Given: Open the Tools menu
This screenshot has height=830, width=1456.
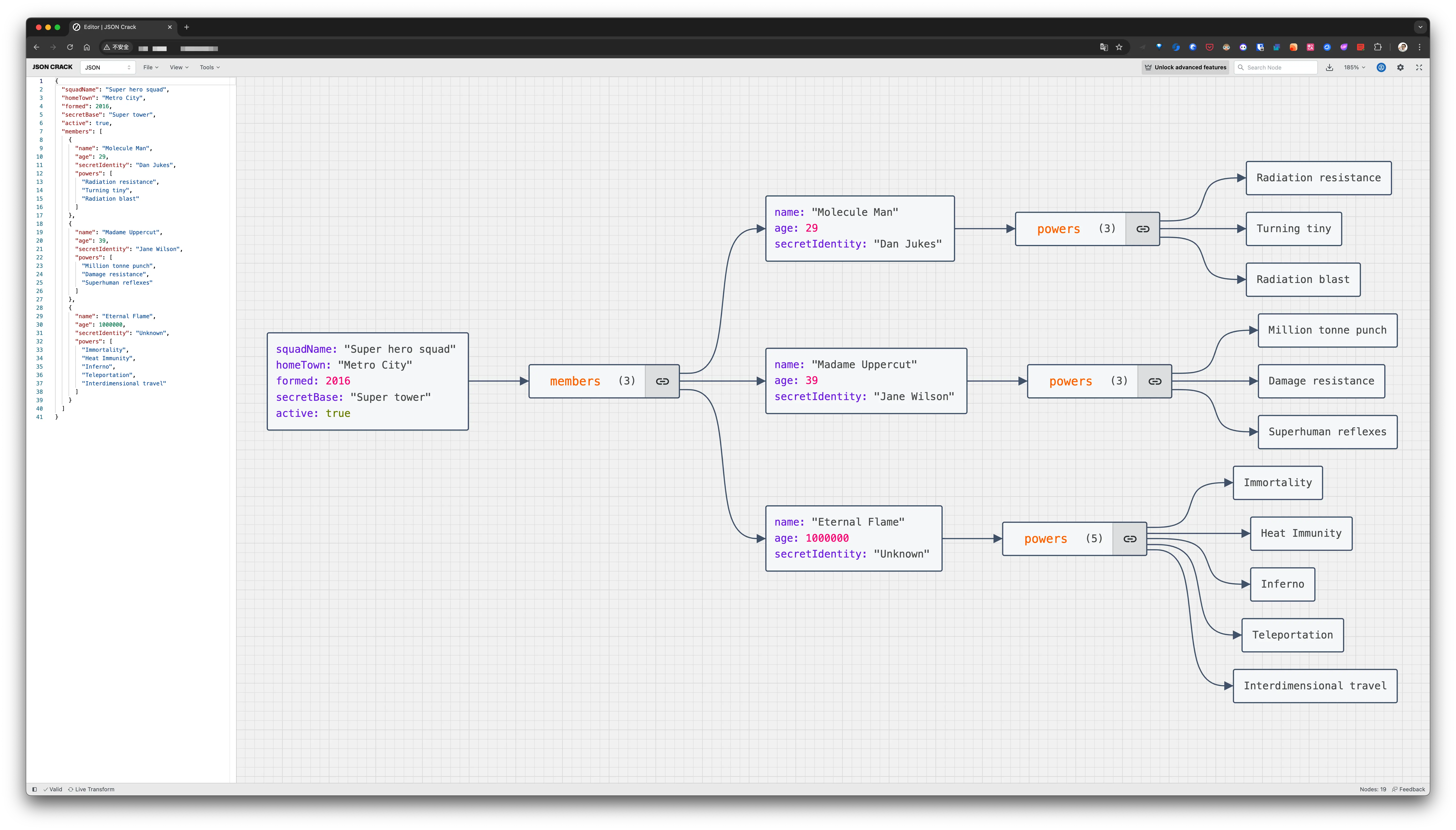Looking at the screenshot, I should point(210,67).
